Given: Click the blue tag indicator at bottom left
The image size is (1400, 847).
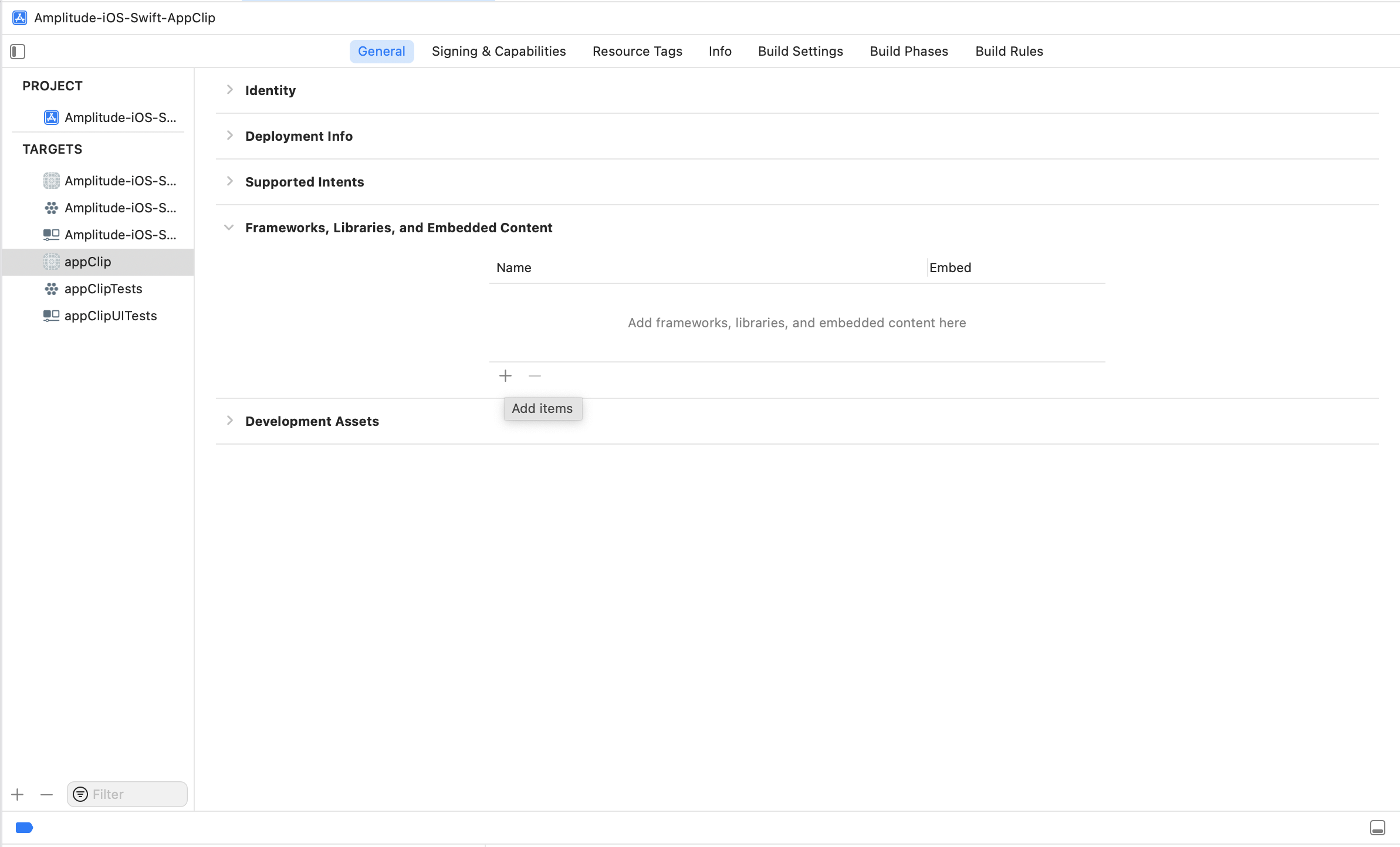Looking at the screenshot, I should [24, 827].
